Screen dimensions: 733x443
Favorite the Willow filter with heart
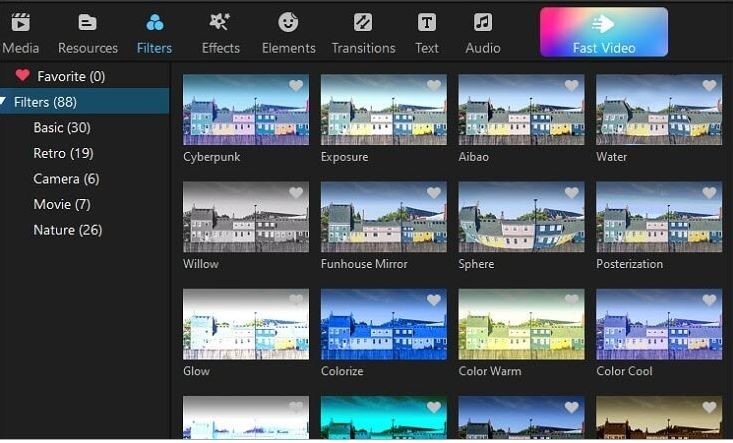(296, 193)
